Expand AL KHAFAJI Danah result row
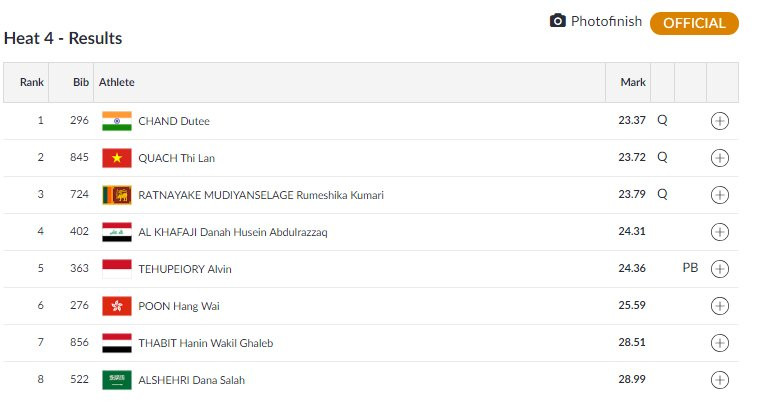The width and height of the screenshot is (757, 405). tap(720, 232)
